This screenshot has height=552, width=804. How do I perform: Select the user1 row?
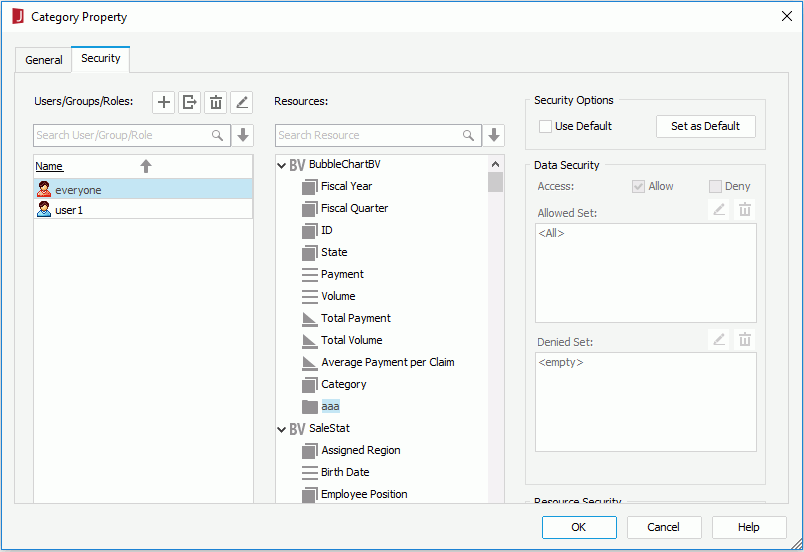click(x=143, y=209)
